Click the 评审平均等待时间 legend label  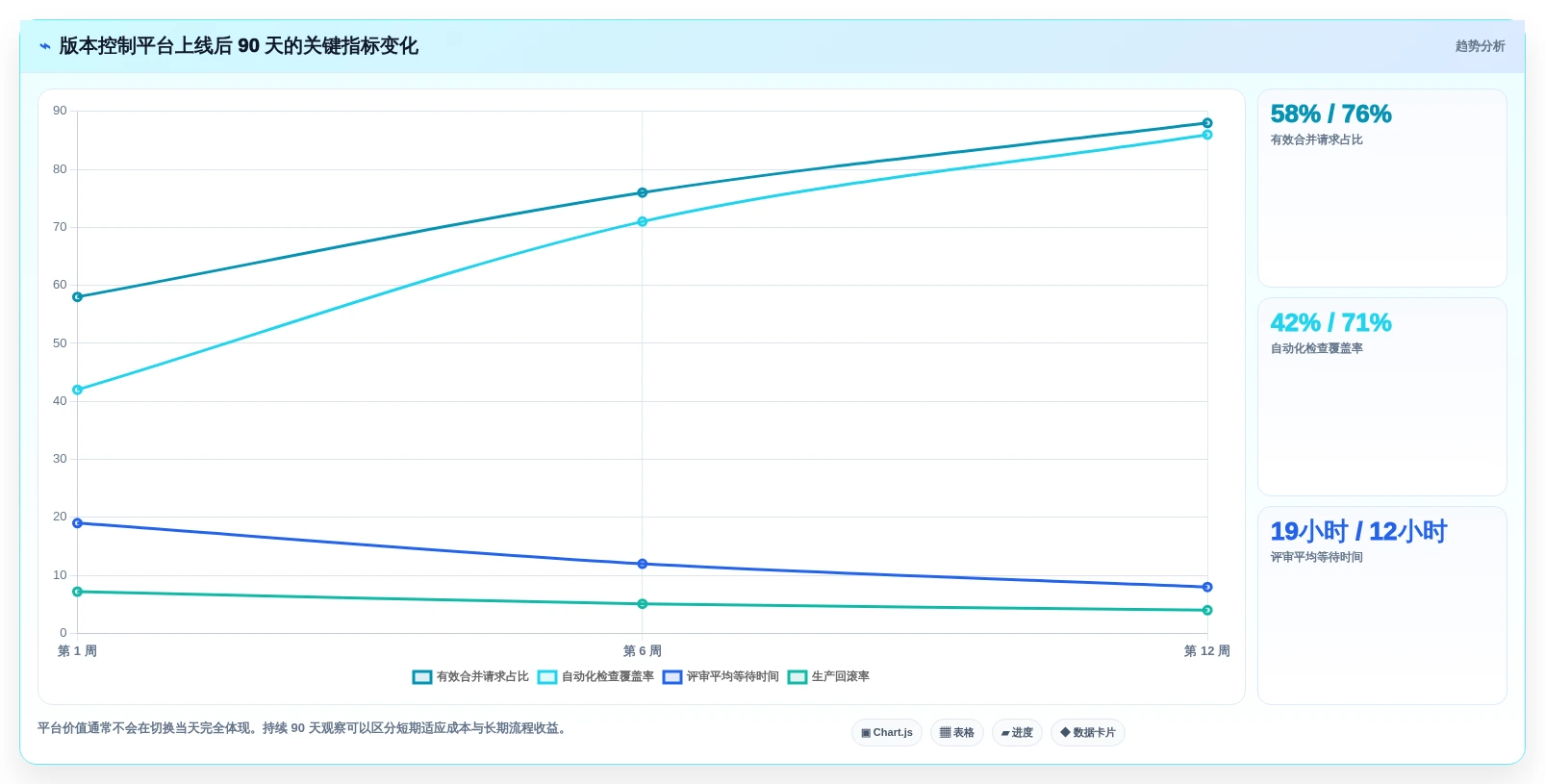click(x=733, y=677)
